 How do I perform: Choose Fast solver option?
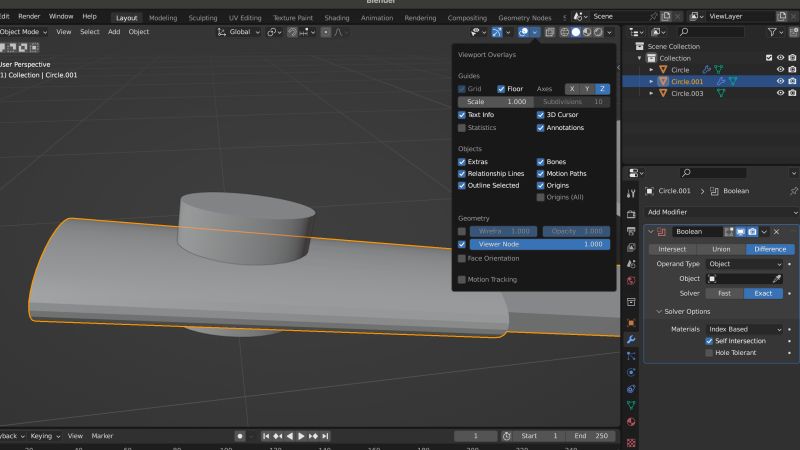(724, 293)
